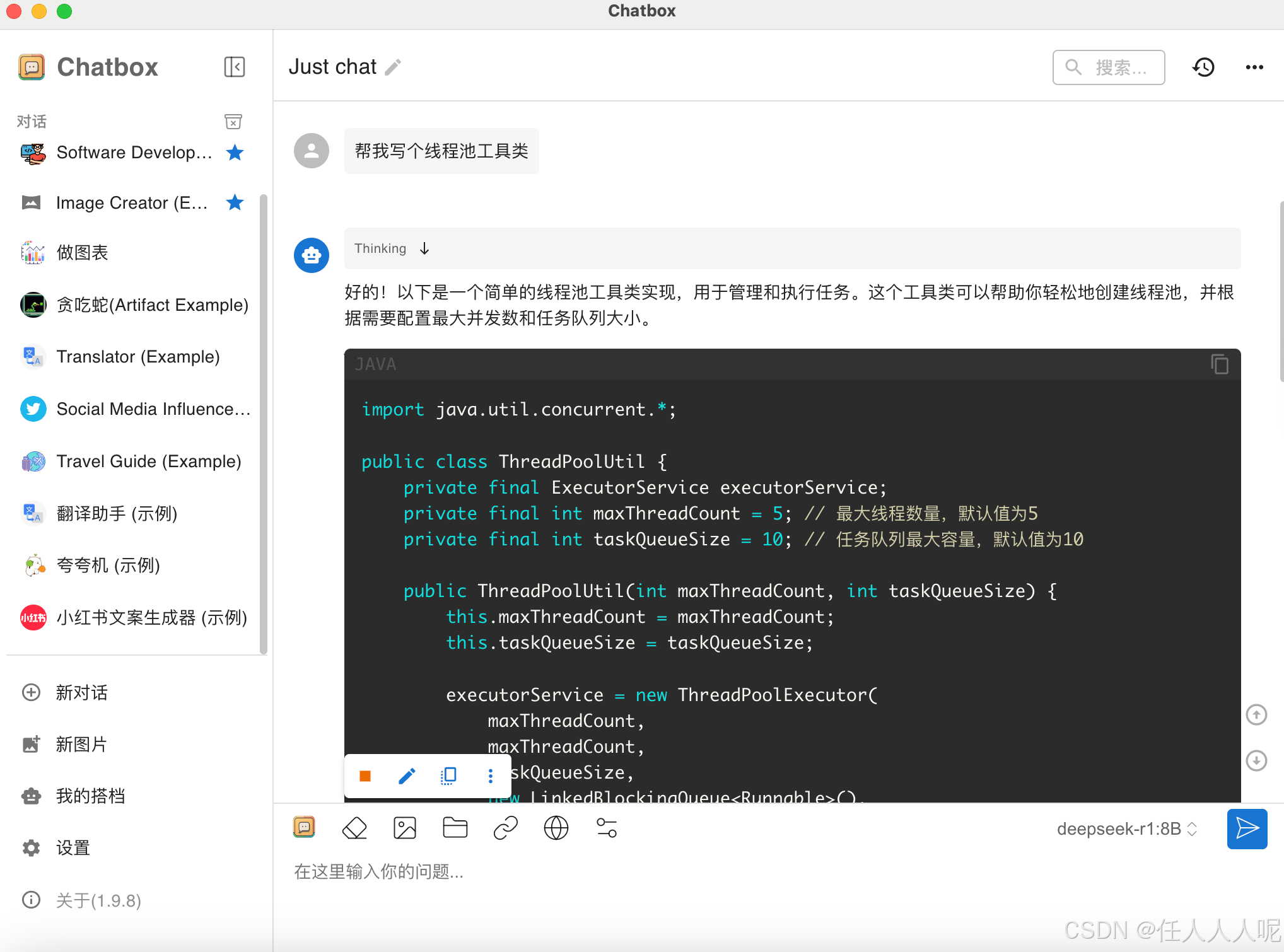Screen dimensions: 1284x952
Task: Open the three-dot options menu top right
Action: click(1254, 67)
